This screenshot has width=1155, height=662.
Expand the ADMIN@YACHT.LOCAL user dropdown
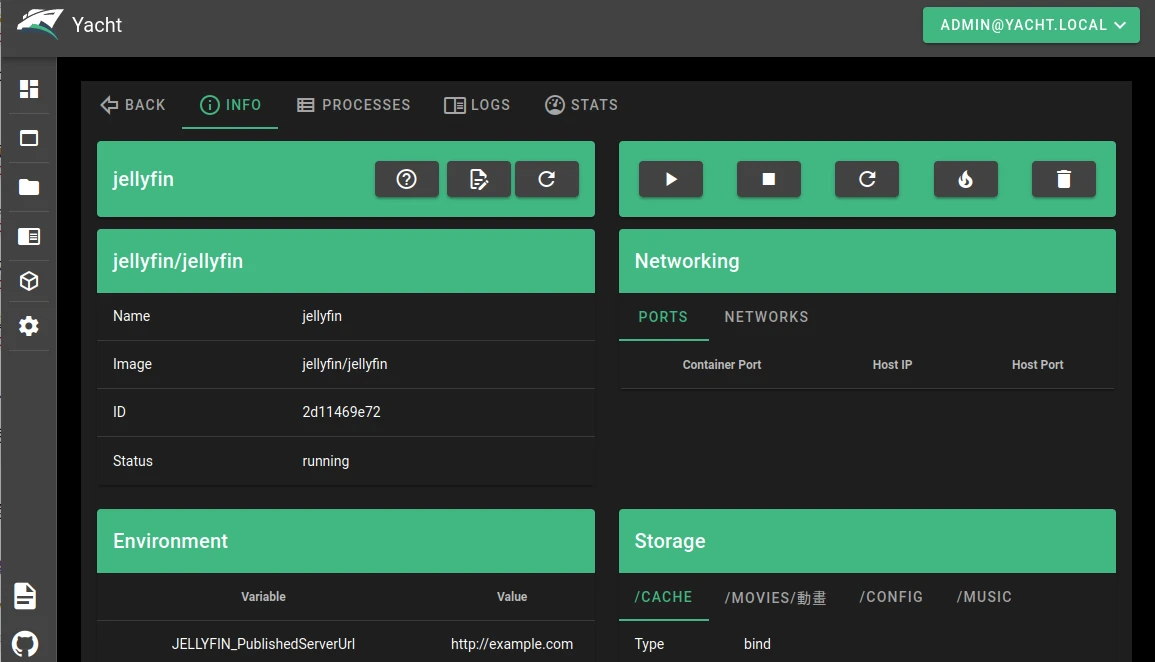click(x=1031, y=25)
